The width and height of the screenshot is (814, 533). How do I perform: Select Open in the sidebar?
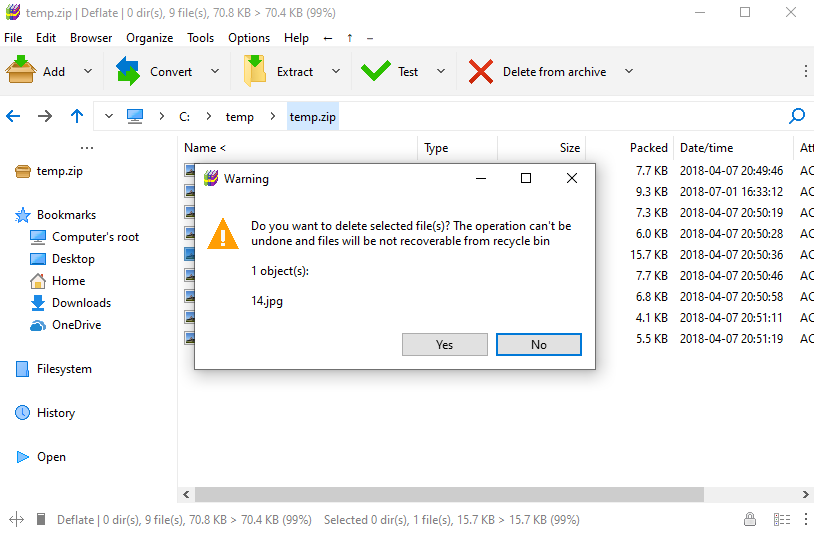pos(41,457)
